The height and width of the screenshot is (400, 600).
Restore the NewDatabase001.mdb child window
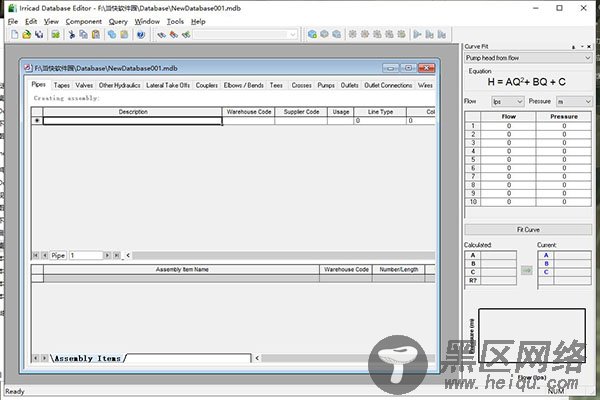[x=408, y=68]
